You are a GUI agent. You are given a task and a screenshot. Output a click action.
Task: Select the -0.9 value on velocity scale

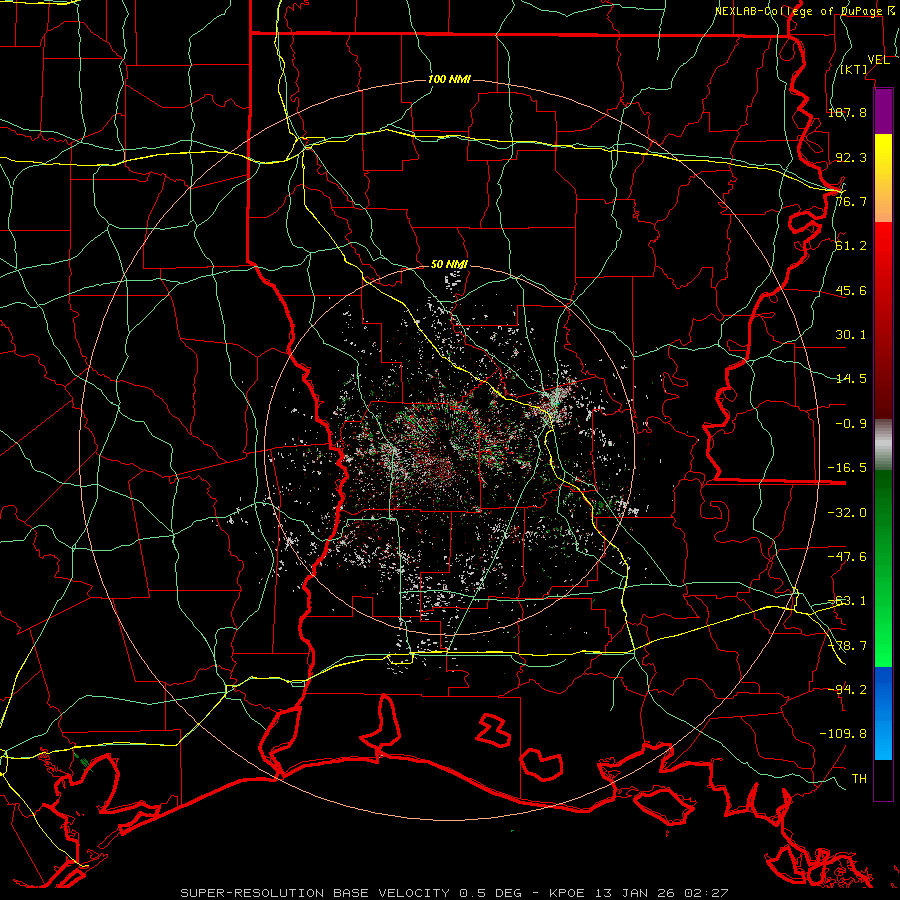(851, 424)
